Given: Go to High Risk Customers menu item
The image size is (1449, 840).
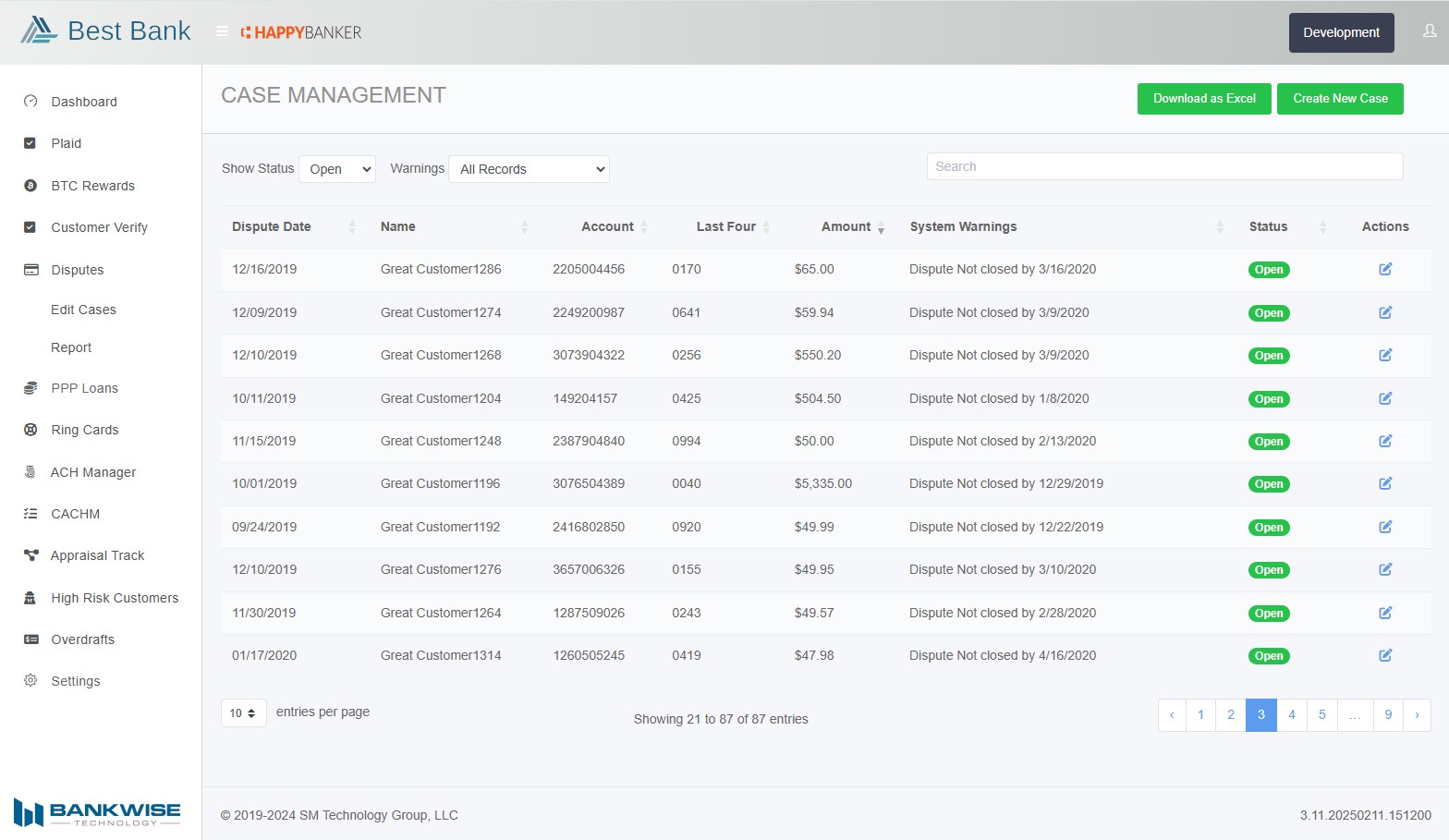Looking at the screenshot, I should [x=115, y=598].
